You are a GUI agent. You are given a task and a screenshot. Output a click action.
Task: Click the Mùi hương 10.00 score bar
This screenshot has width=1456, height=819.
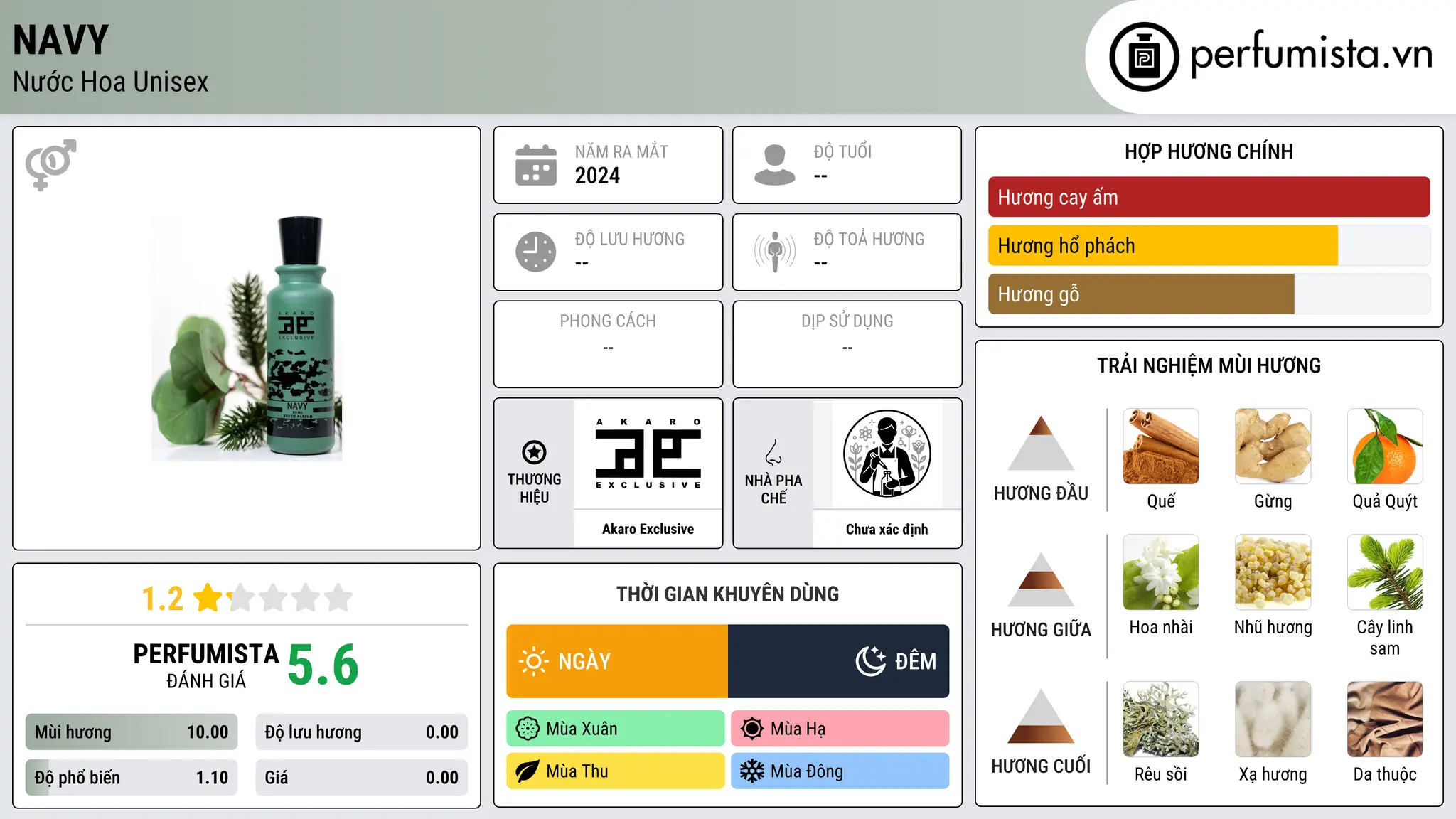pos(132,732)
